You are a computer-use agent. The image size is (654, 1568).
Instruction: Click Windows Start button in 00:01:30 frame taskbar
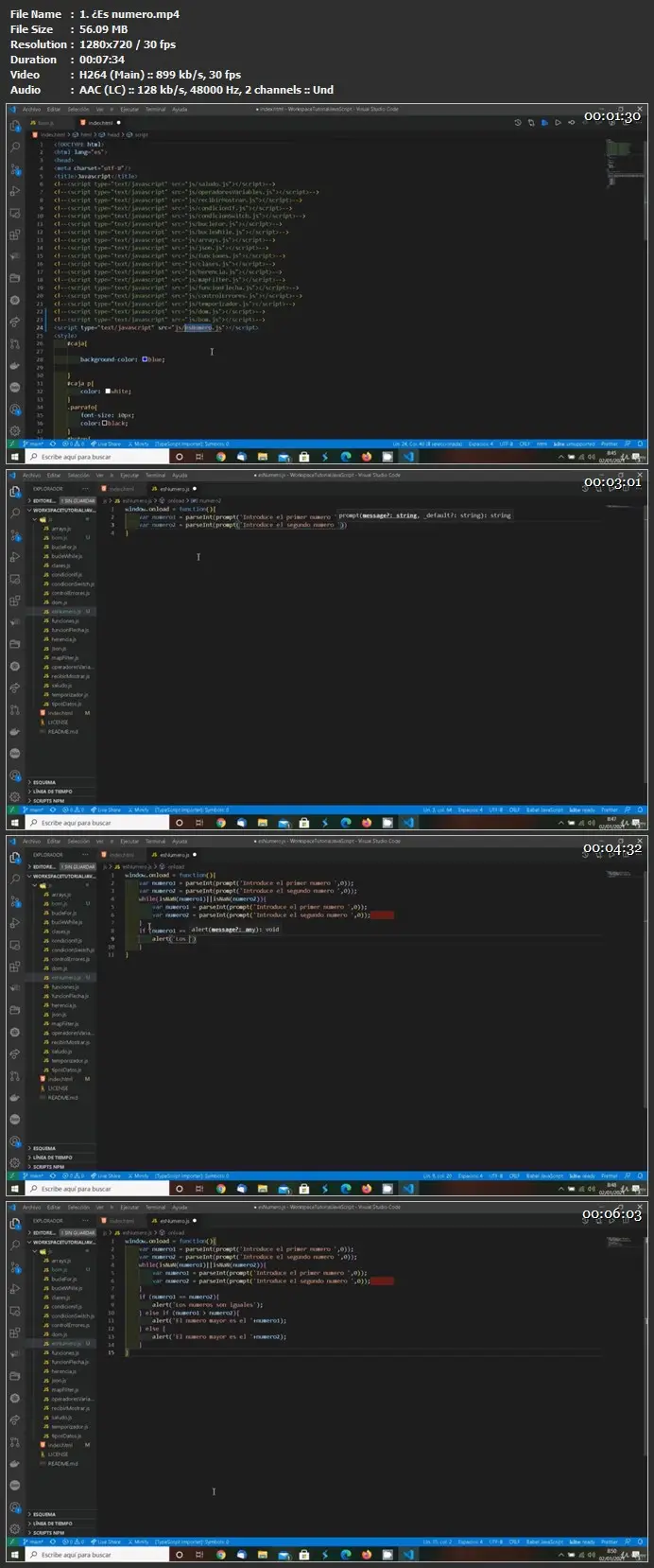[x=14, y=457]
